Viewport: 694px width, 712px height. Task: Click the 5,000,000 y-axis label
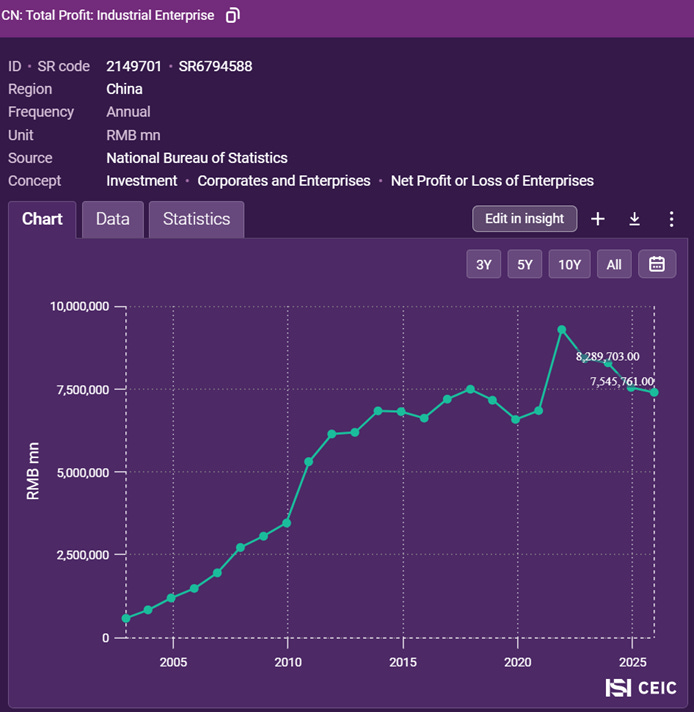[x=83, y=473]
